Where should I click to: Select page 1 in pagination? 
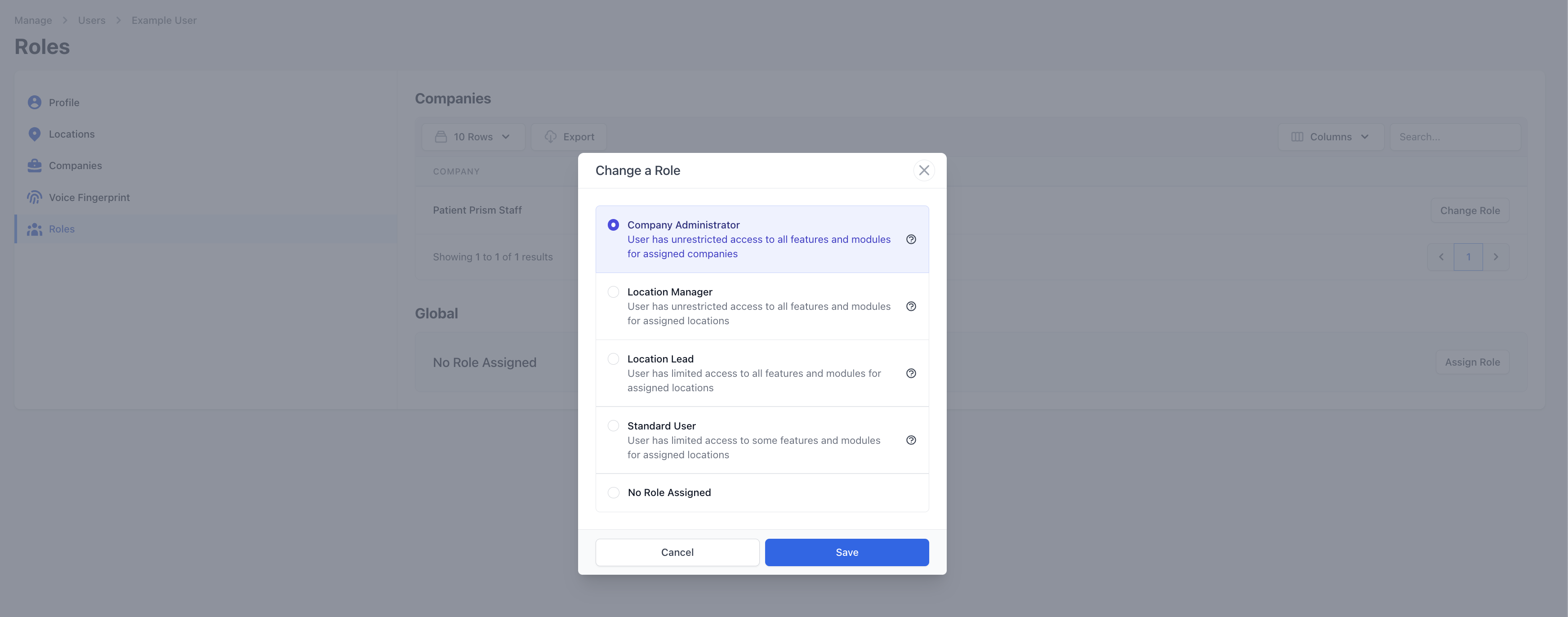point(1468,257)
